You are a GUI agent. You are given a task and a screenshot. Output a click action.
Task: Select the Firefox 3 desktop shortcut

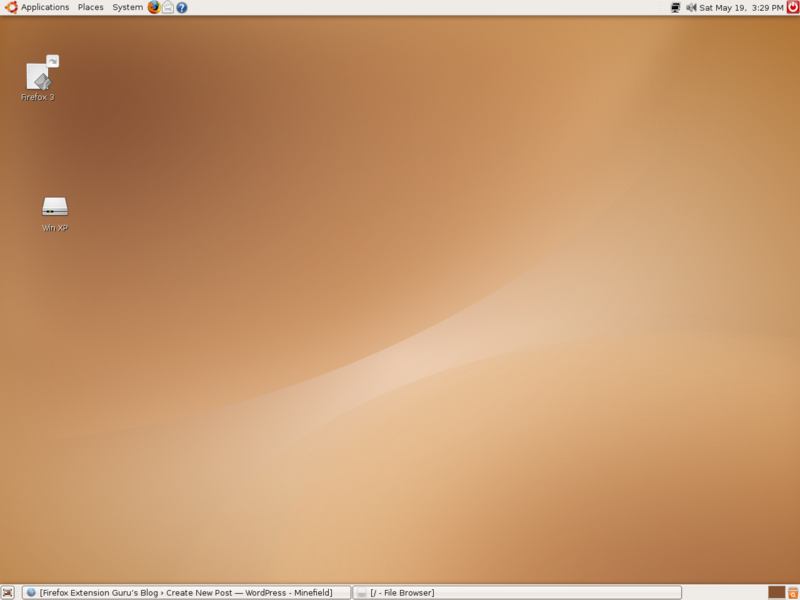click(38, 79)
